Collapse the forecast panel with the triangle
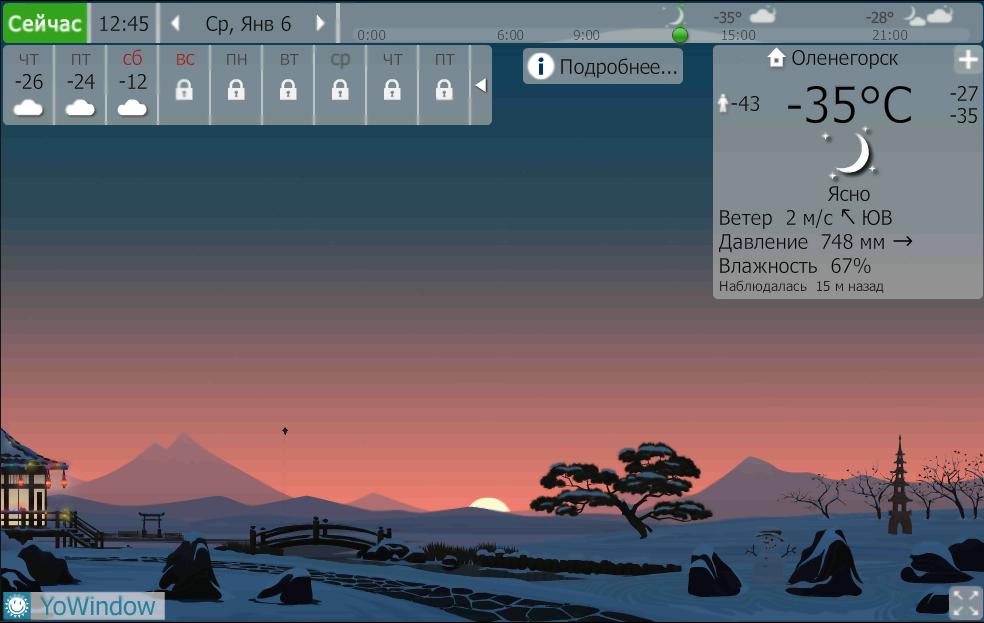The width and height of the screenshot is (984, 623). [481, 85]
